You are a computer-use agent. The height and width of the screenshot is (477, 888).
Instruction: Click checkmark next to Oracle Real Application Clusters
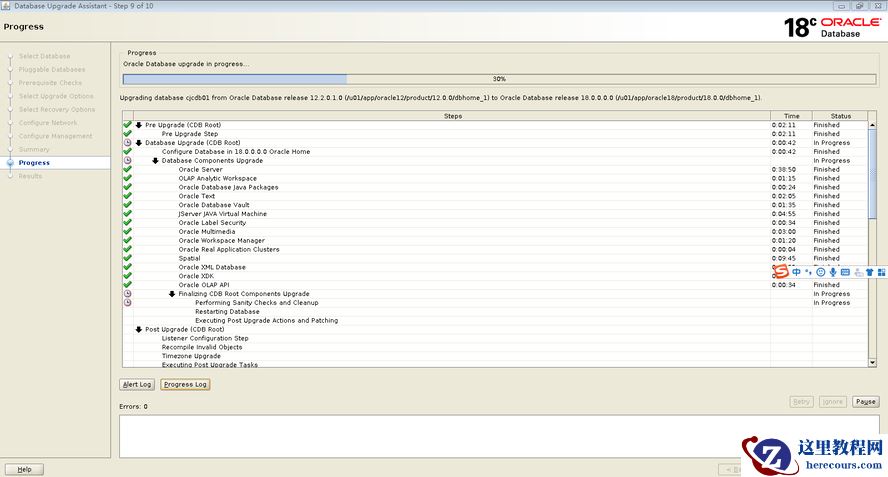point(127,249)
